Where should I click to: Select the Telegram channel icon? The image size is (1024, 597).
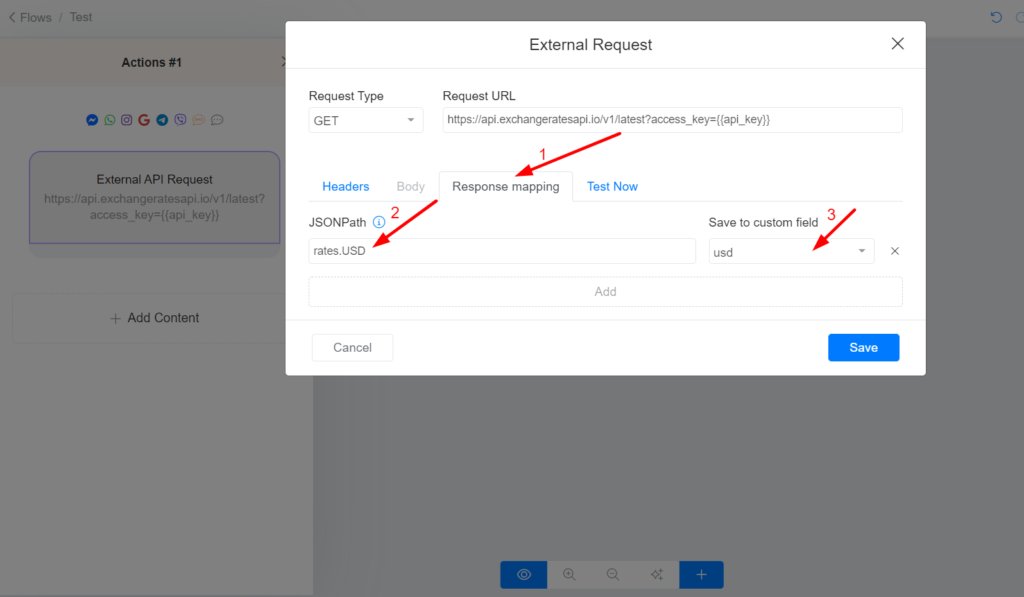pos(162,120)
